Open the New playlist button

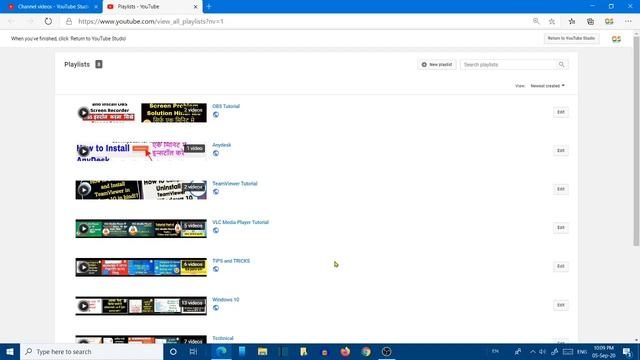coord(437,64)
